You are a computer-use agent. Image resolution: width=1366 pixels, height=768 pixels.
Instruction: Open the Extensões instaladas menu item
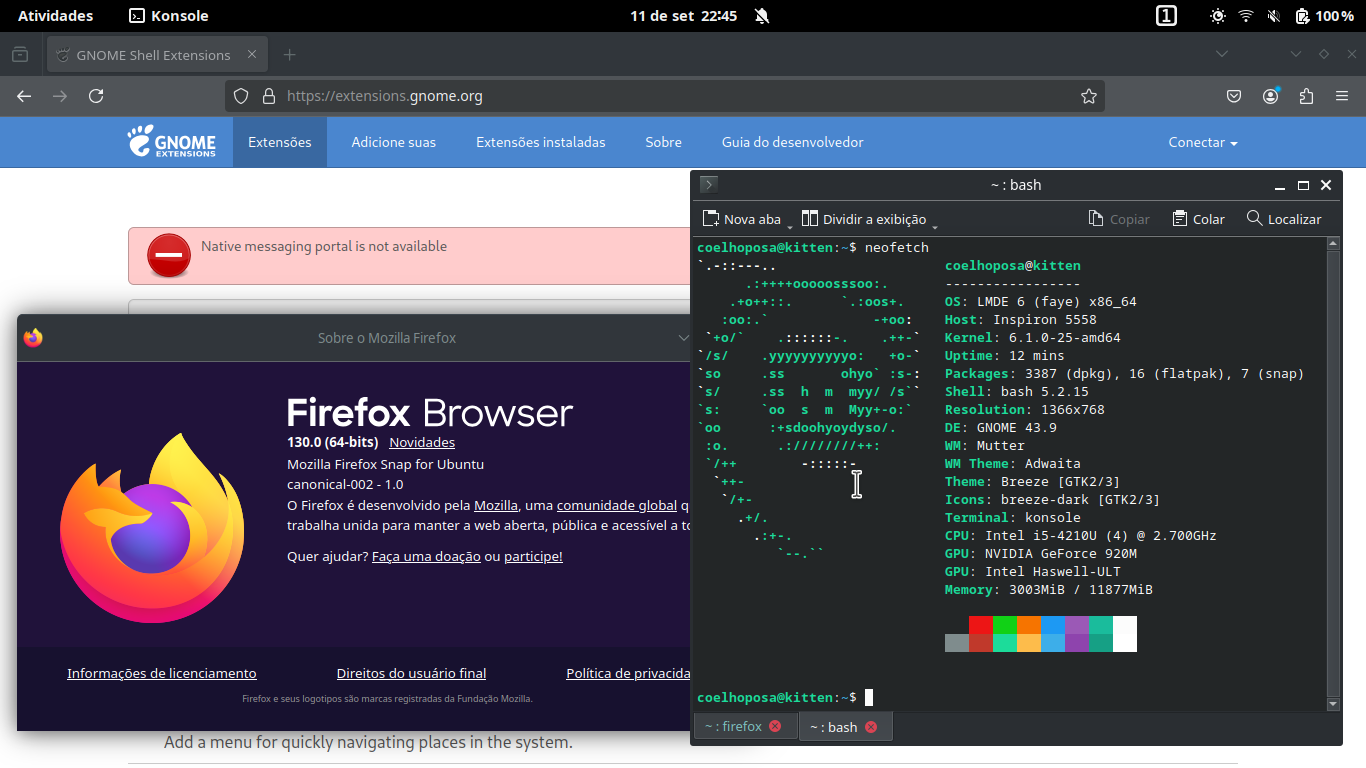pos(540,142)
